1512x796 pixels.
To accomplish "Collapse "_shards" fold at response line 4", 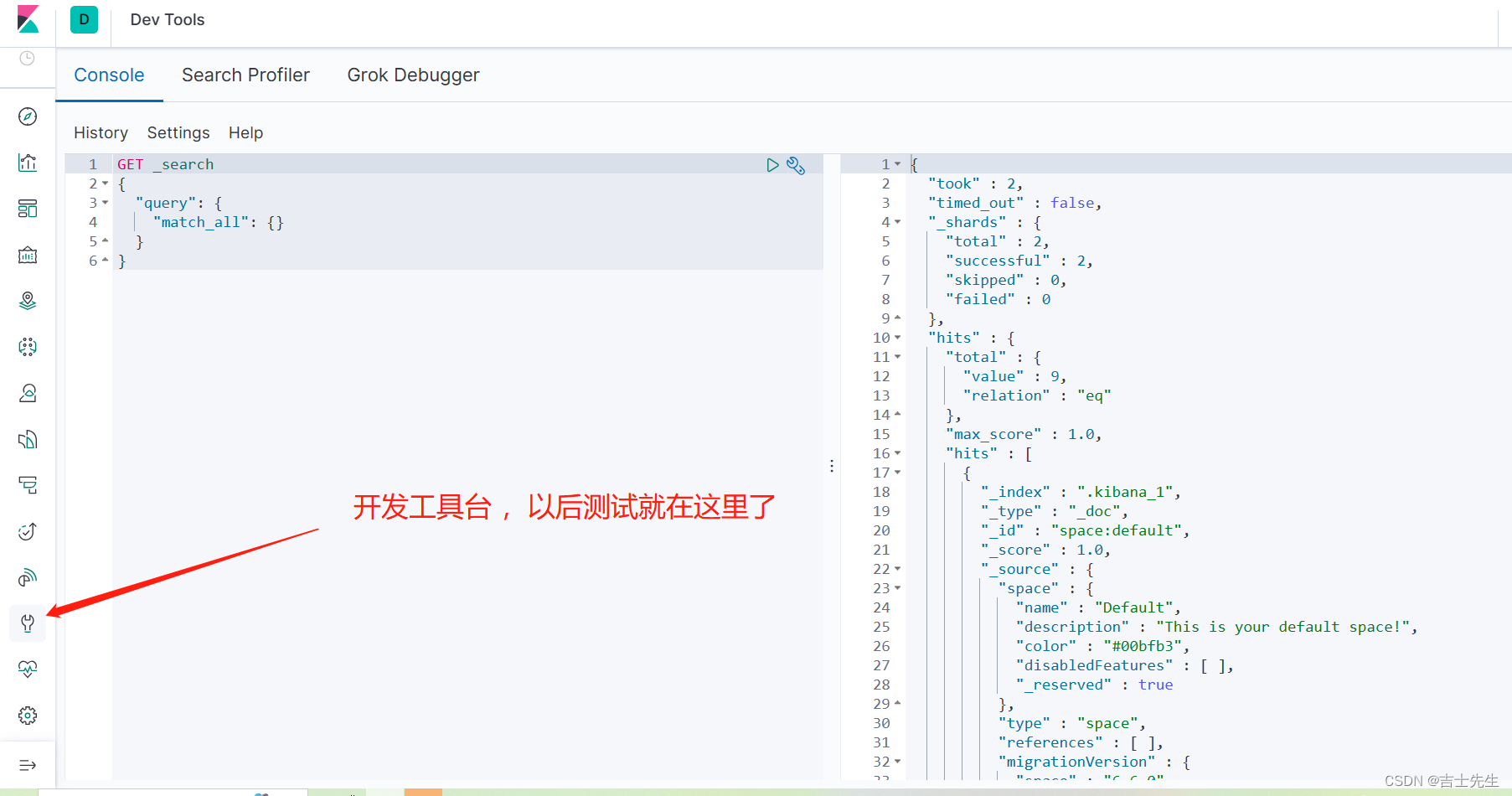I will (x=898, y=222).
